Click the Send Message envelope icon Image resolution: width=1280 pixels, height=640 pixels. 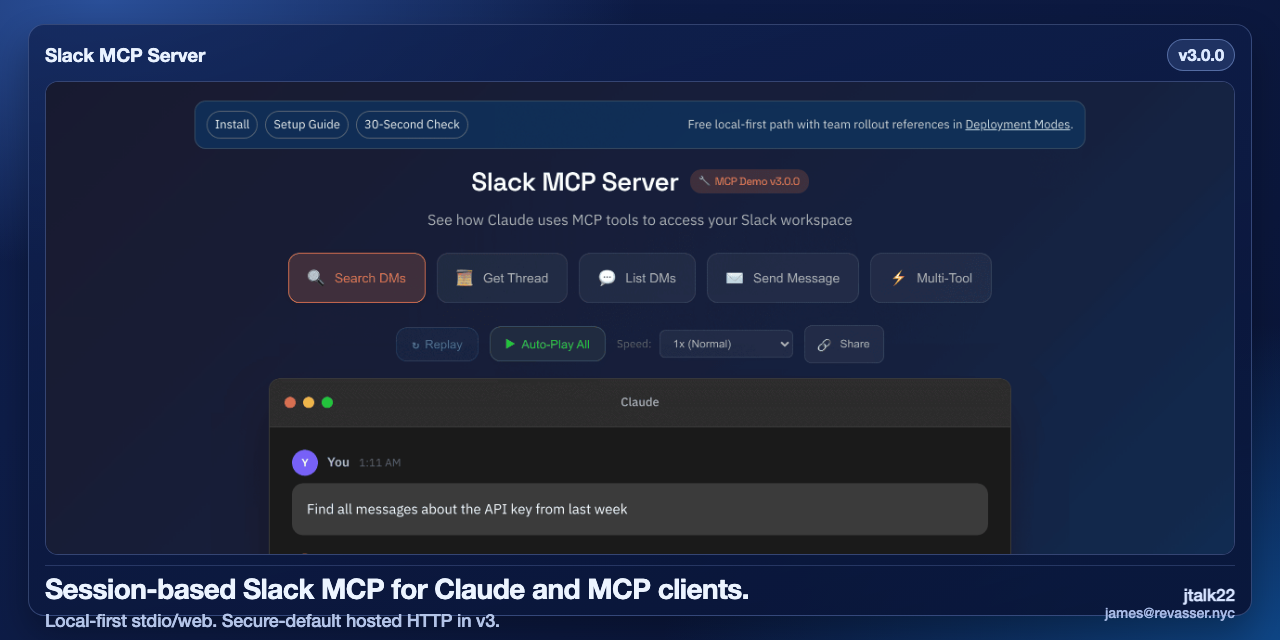pos(733,277)
